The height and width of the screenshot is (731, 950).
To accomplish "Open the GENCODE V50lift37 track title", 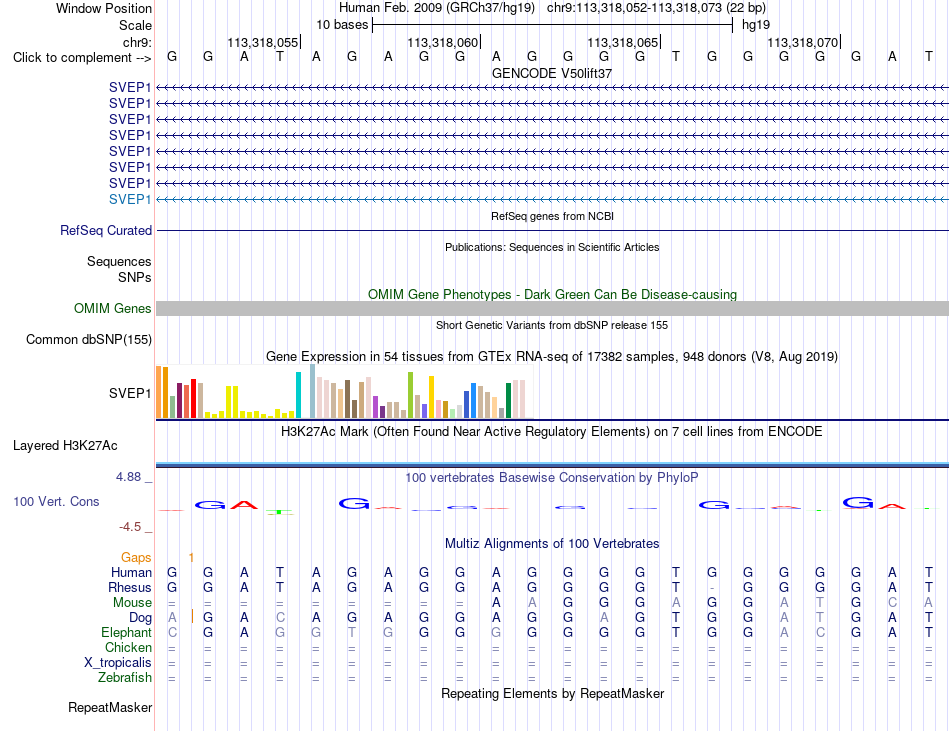I will [552, 73].
